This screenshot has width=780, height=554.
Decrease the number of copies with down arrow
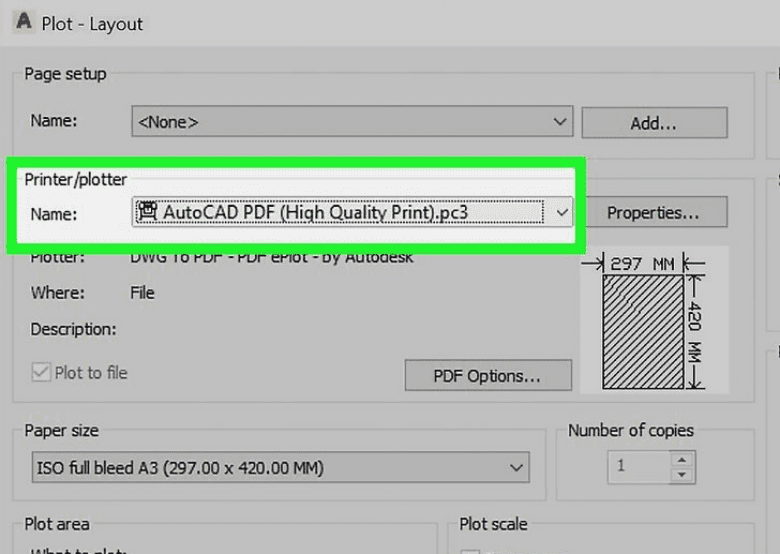[682, 475]
